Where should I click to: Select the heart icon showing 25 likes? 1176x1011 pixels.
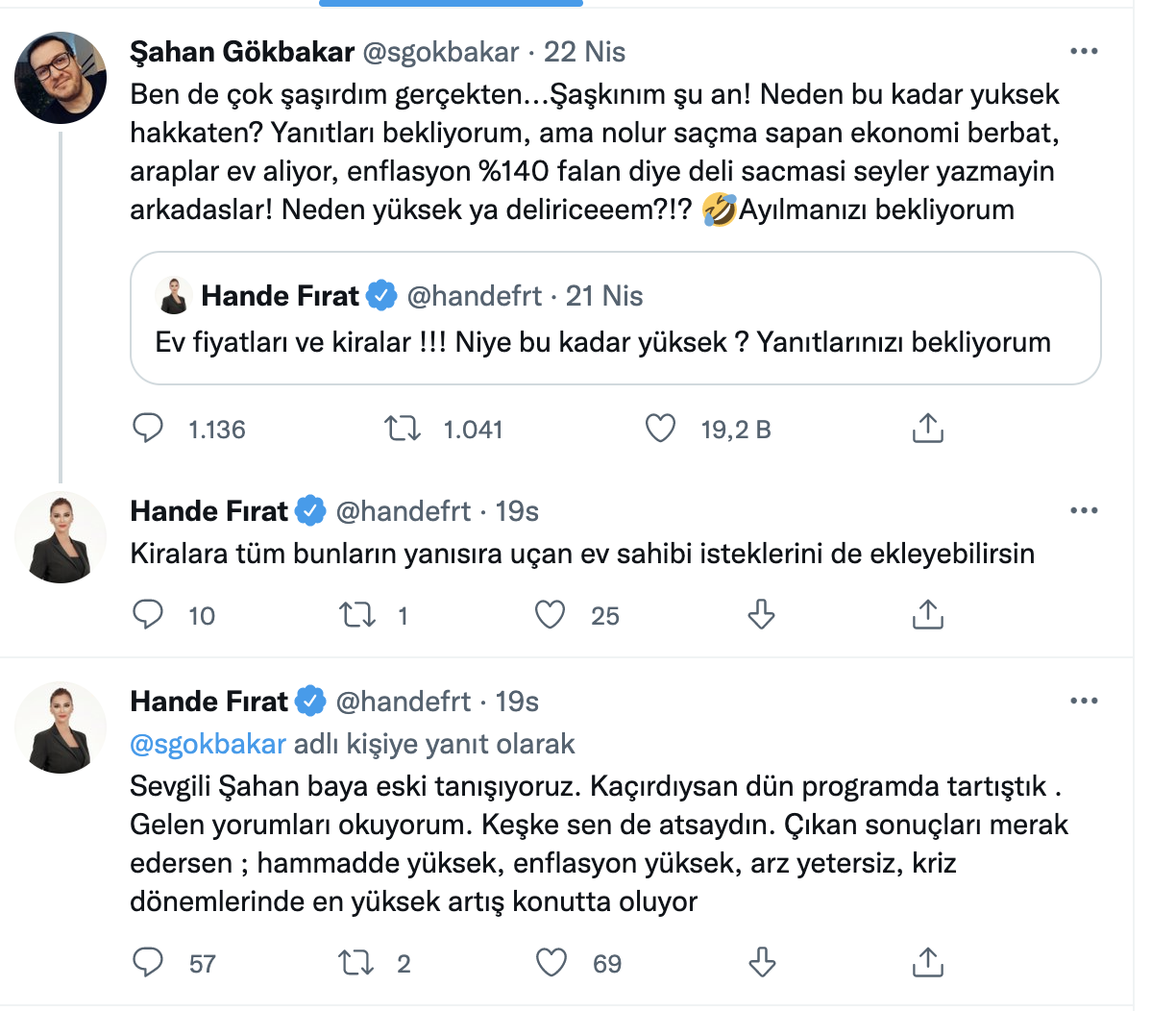point(550,613)
